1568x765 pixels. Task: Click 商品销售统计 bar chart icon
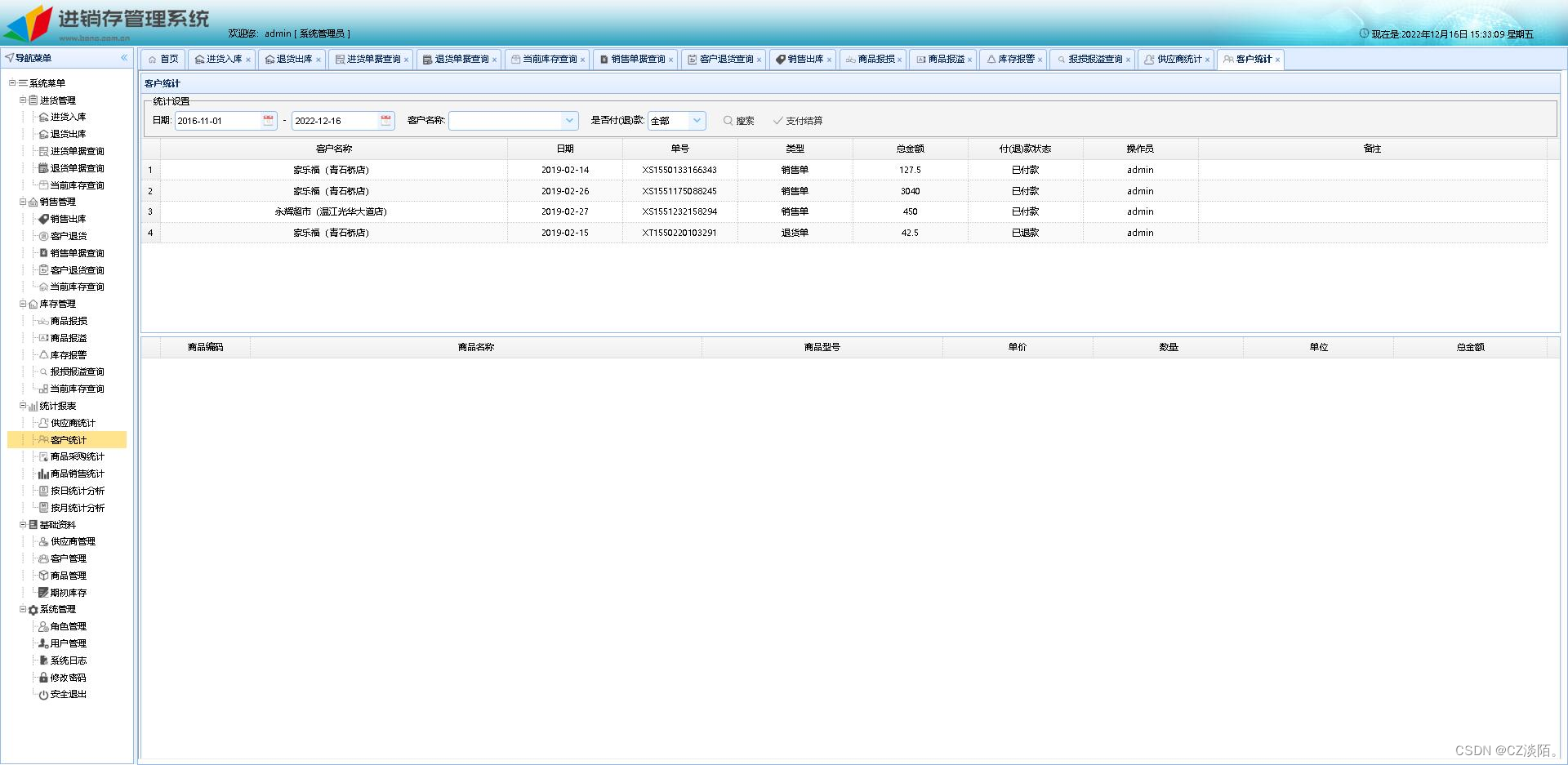[44, 474]
